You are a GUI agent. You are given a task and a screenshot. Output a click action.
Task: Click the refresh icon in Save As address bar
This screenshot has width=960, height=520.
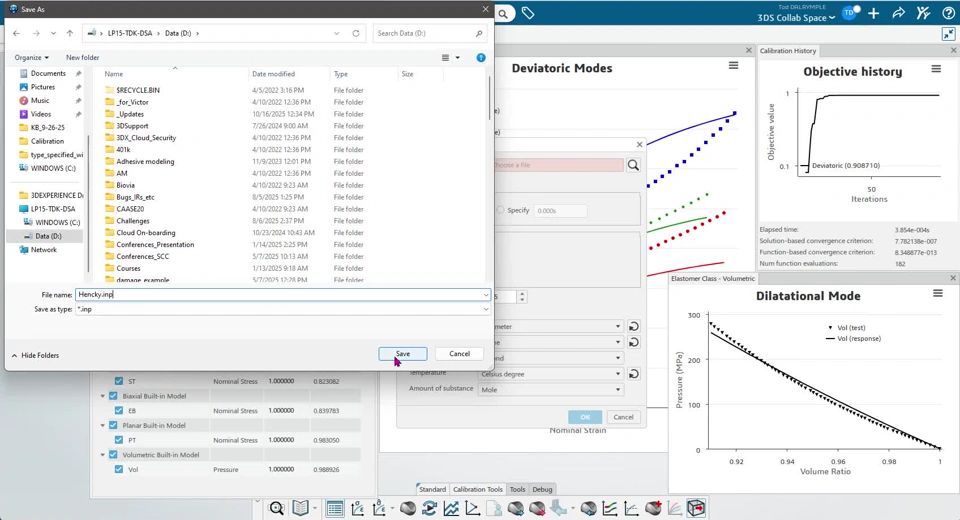[x=356, y=33]
